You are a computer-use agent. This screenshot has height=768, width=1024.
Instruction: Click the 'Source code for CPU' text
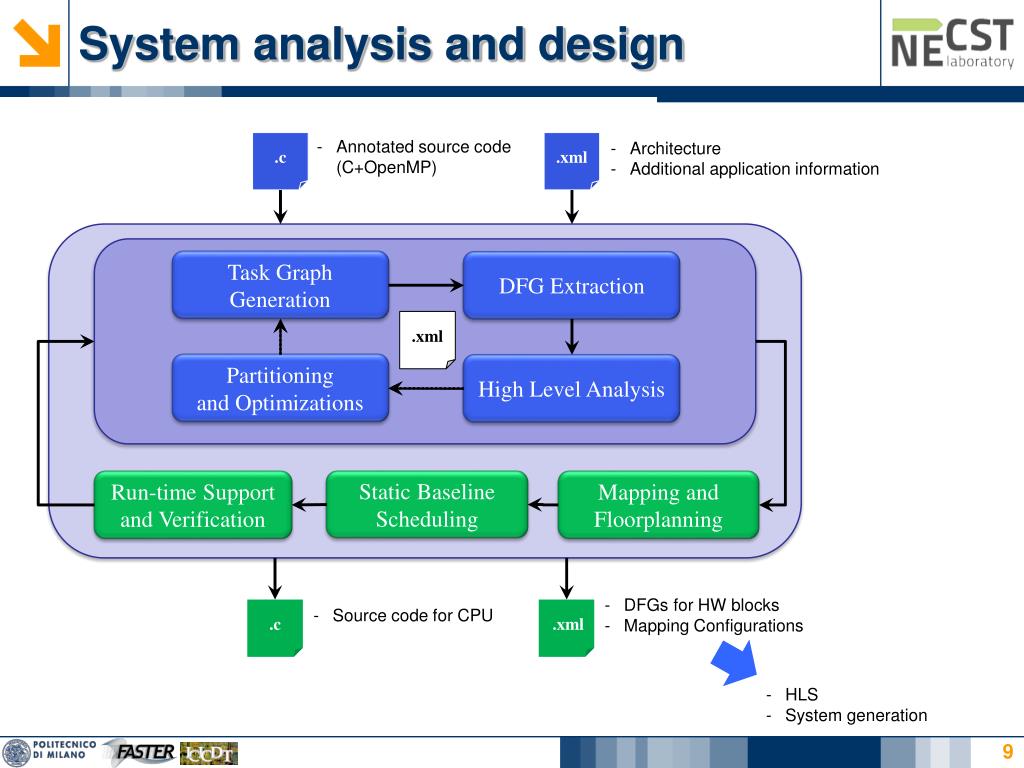coord(413,615)
